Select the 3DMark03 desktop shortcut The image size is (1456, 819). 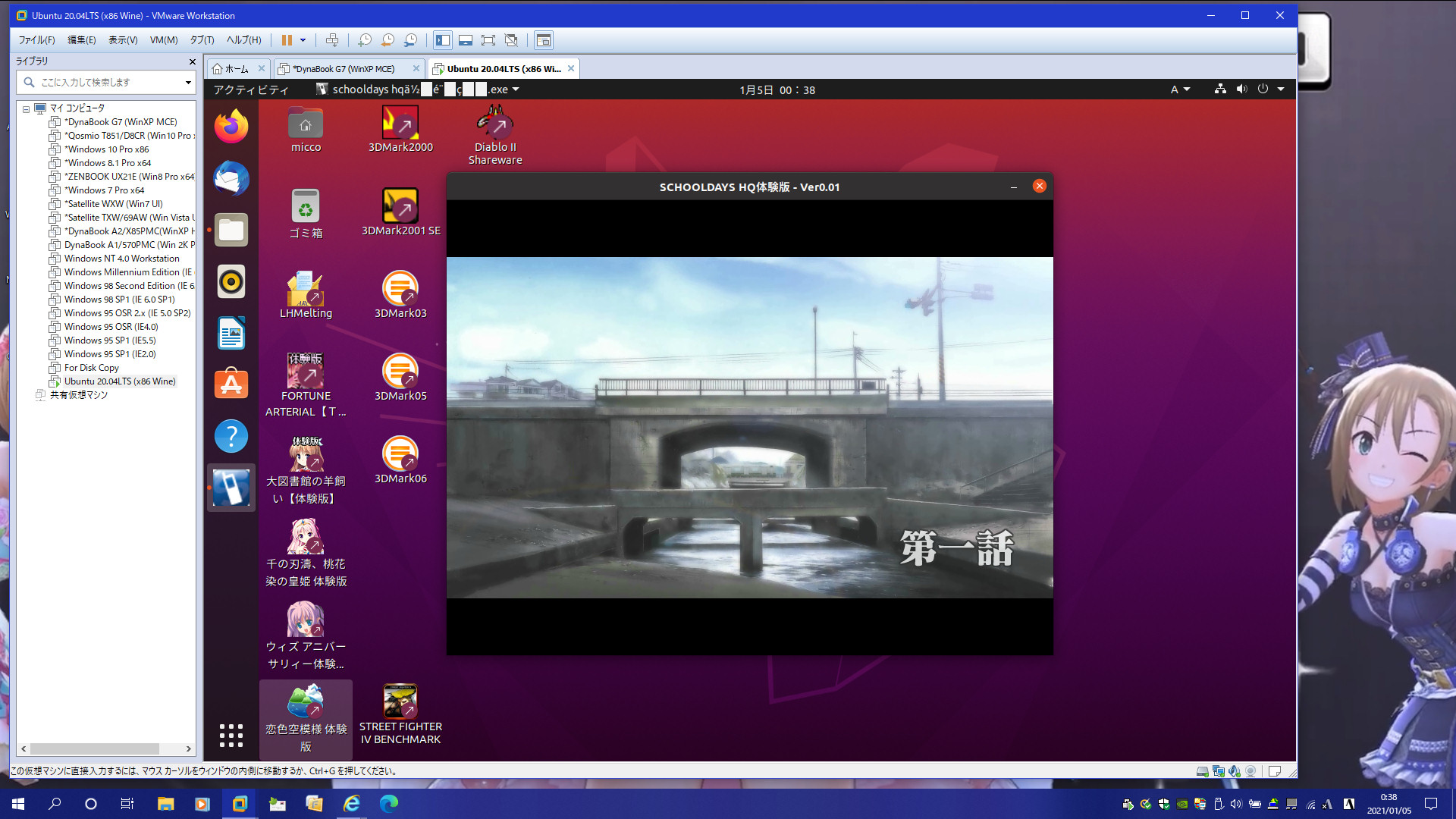[400, 295]
